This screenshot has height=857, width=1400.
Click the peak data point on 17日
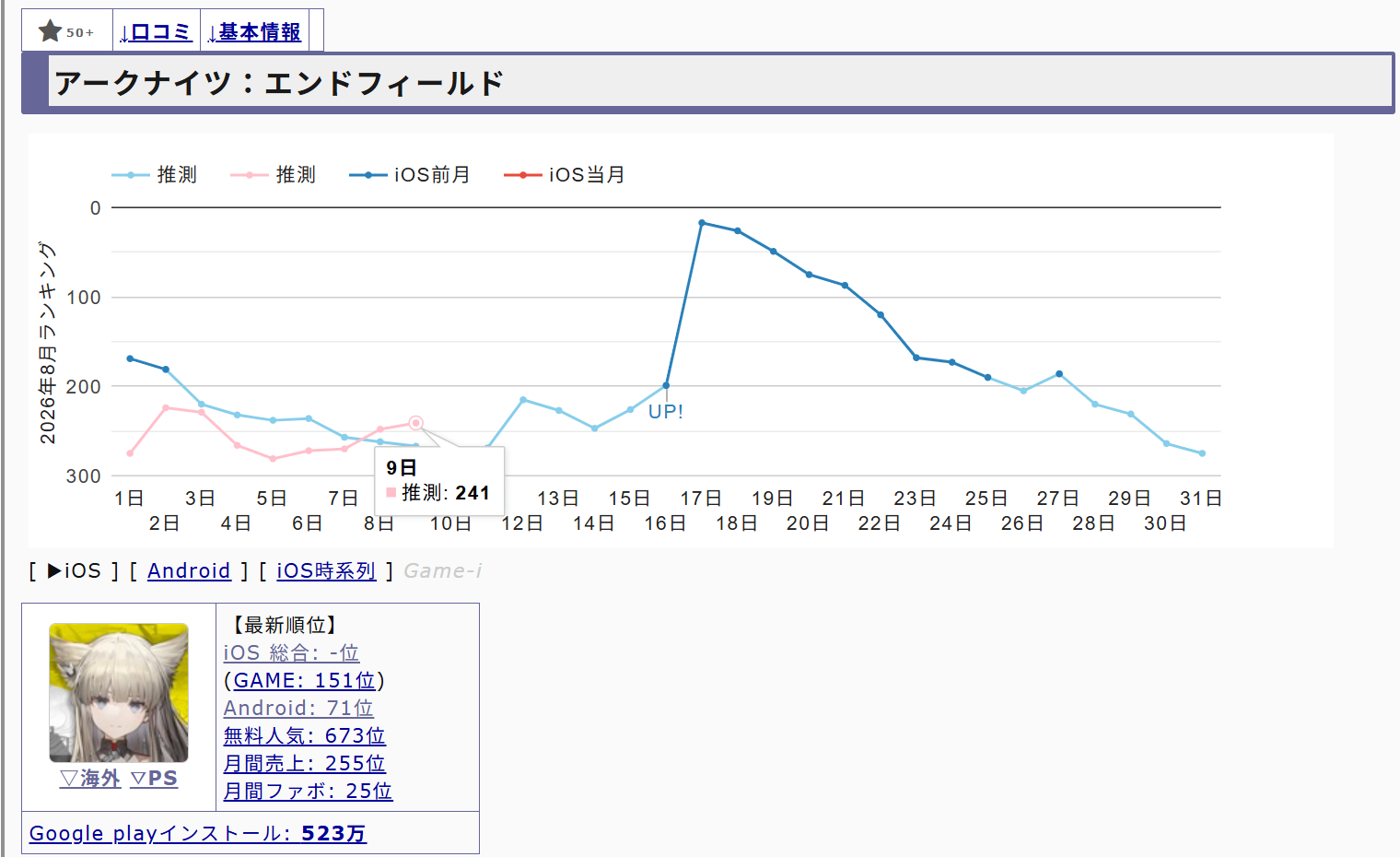tap(702, 222)
